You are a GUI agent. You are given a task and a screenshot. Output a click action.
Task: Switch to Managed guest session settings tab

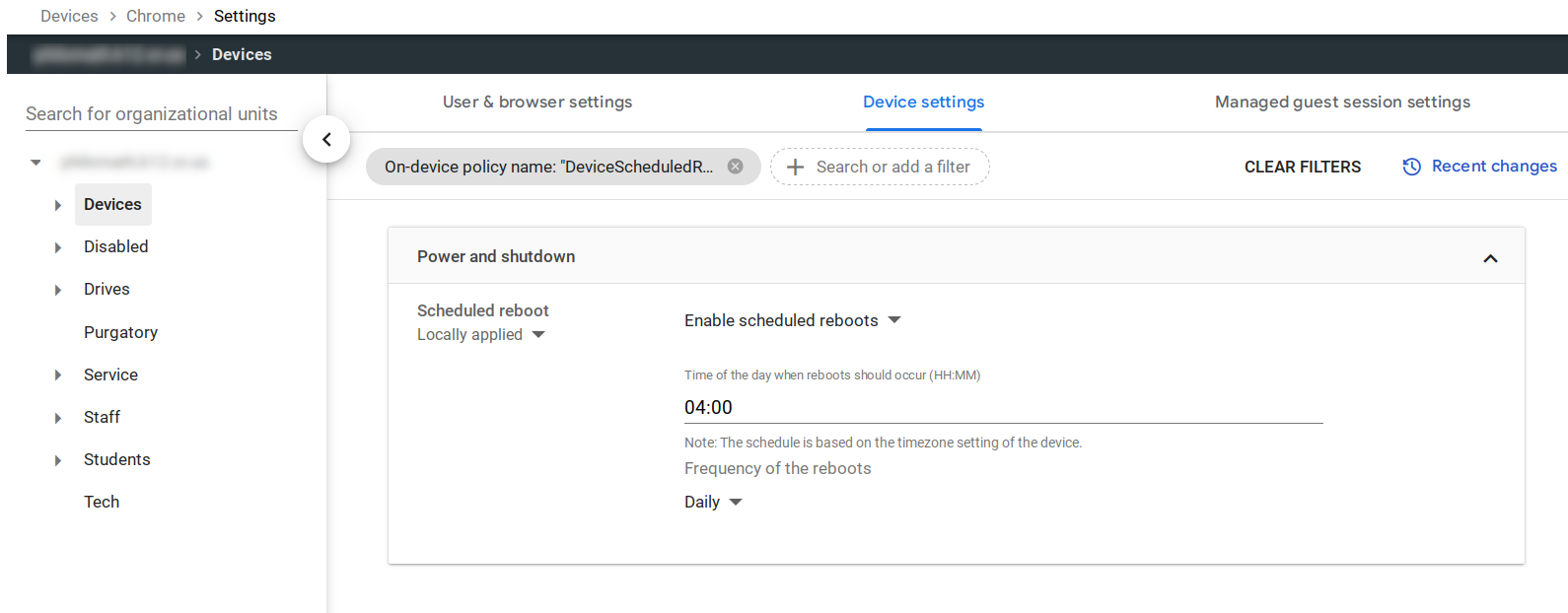pyautogui.click(x=1341, y=102)
